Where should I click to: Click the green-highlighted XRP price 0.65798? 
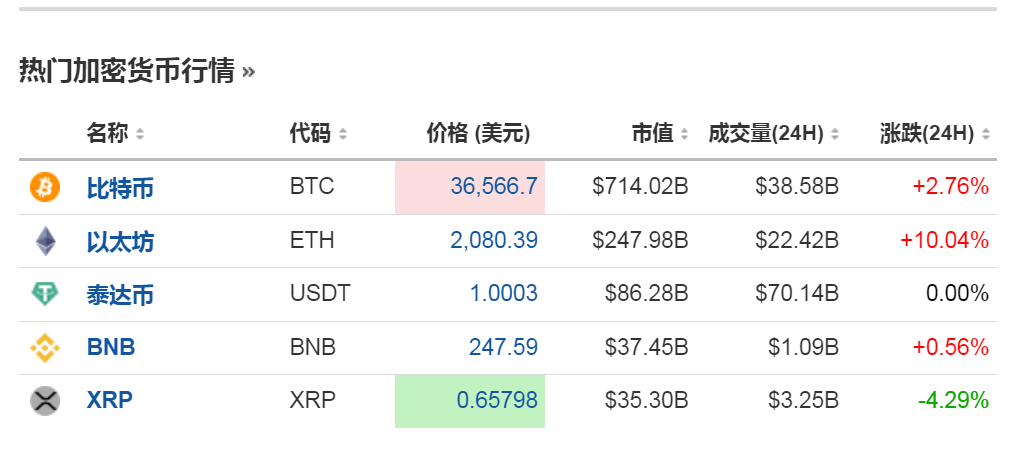tap(497, 401)
